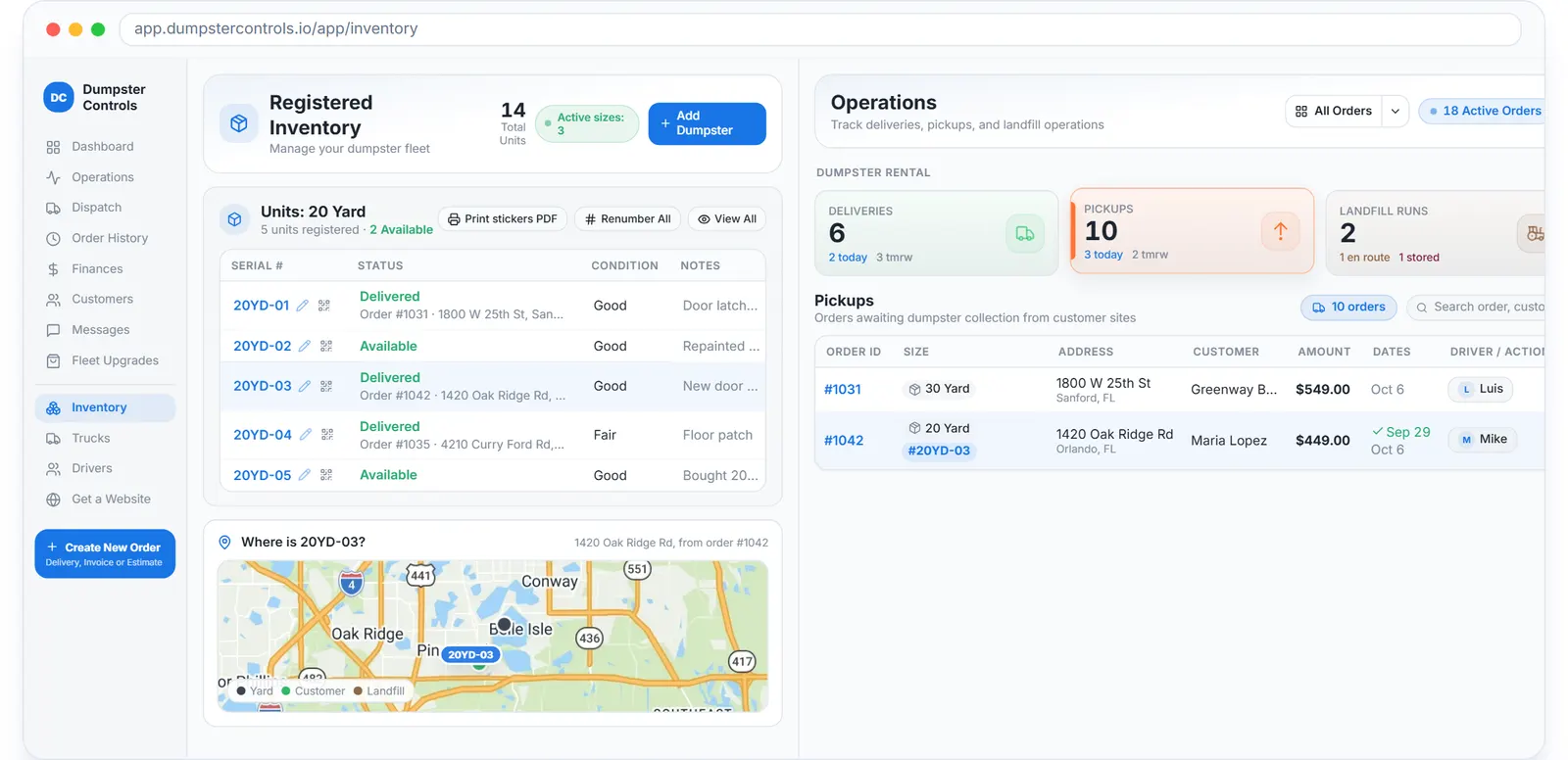Select the Deliveries summary card
The height and width of the screenshot is (760, 1568).
(x=937, y=233)
